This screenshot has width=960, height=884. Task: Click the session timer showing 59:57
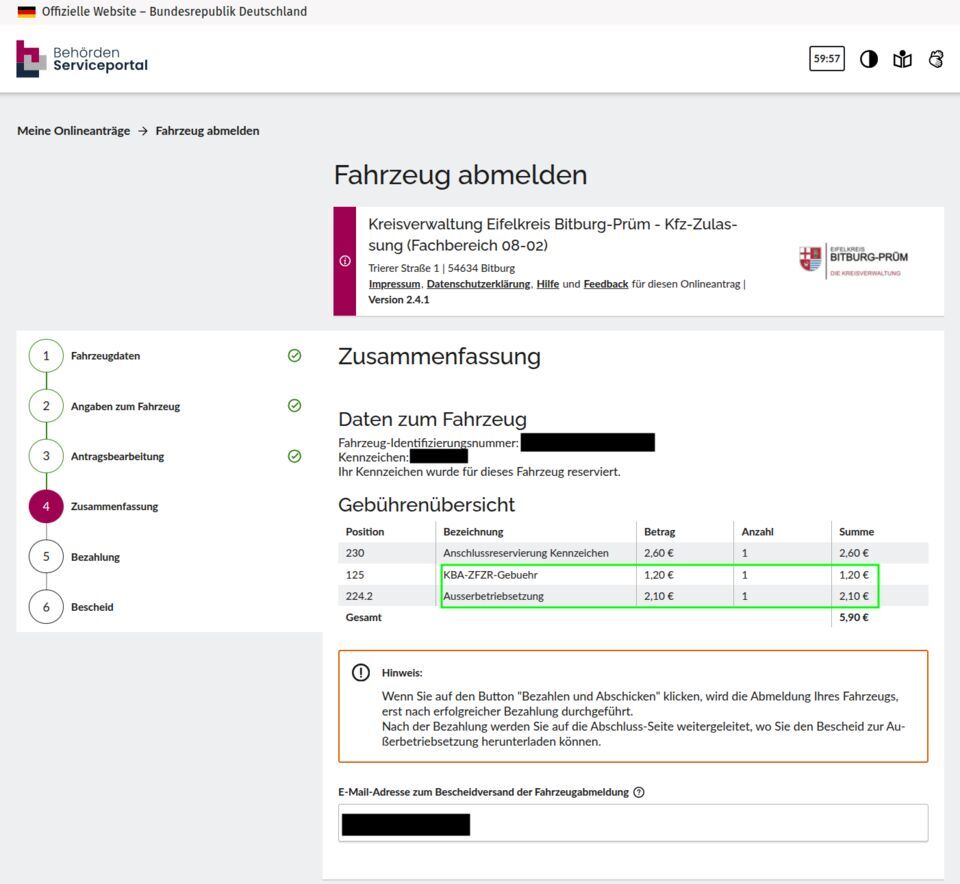click(827, 59)
